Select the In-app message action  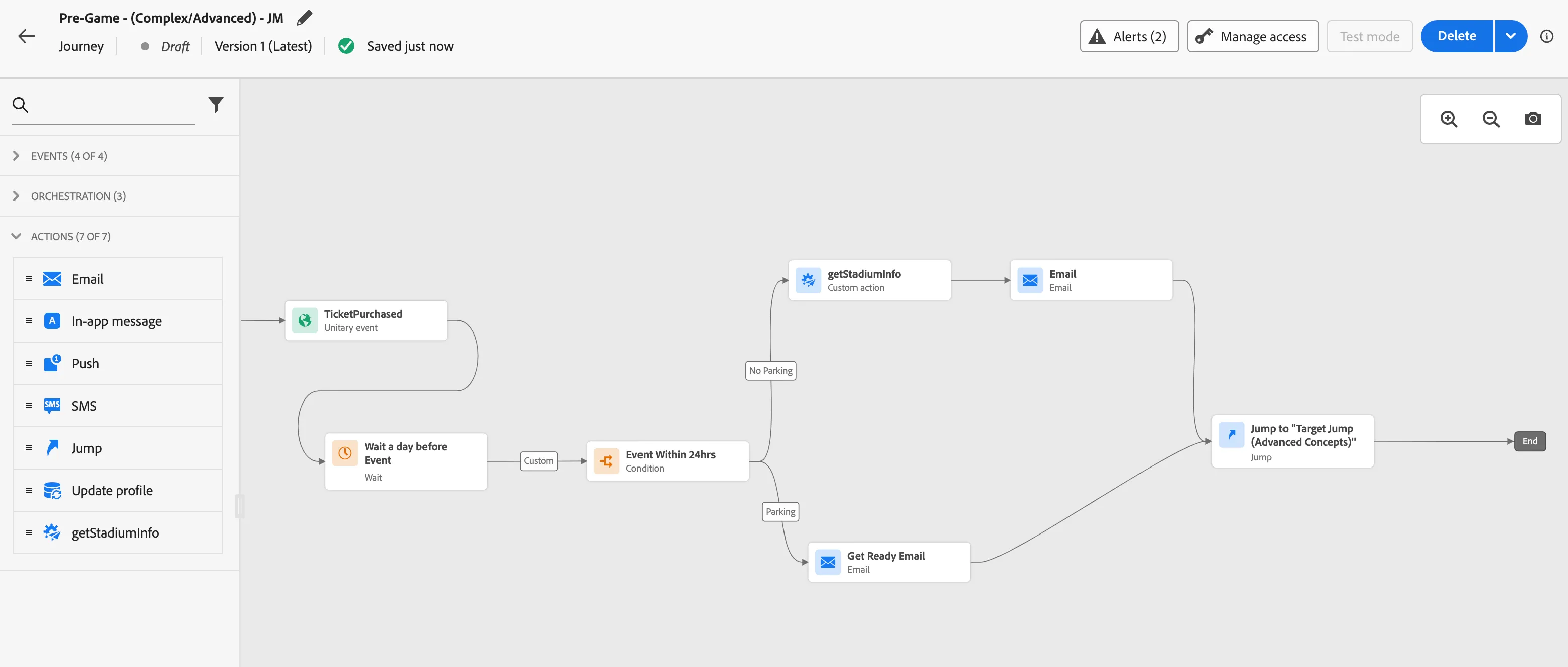click(x=117, y=321)
